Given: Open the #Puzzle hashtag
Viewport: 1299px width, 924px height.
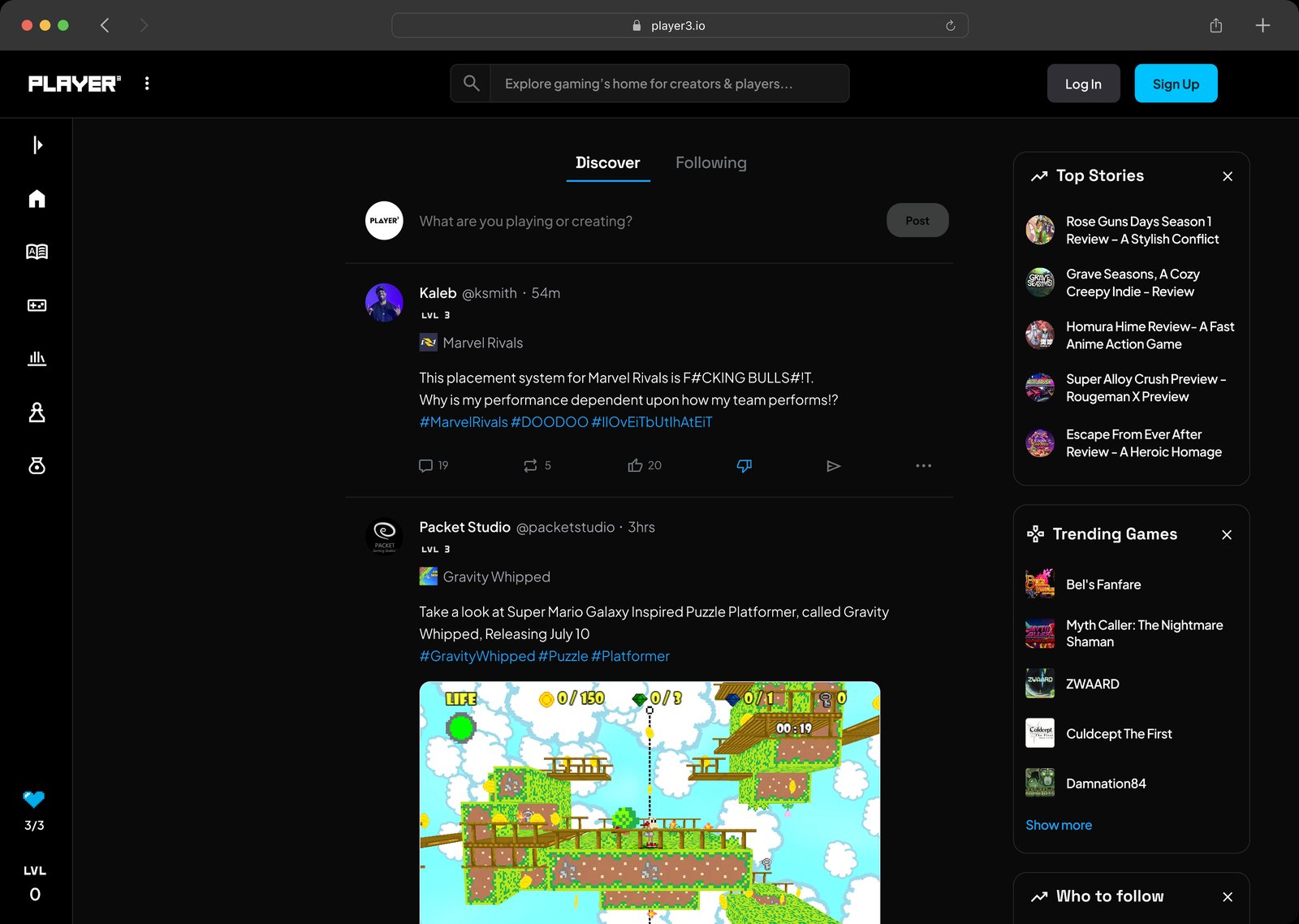Looking at the screenshot, I should click(563, 656).
